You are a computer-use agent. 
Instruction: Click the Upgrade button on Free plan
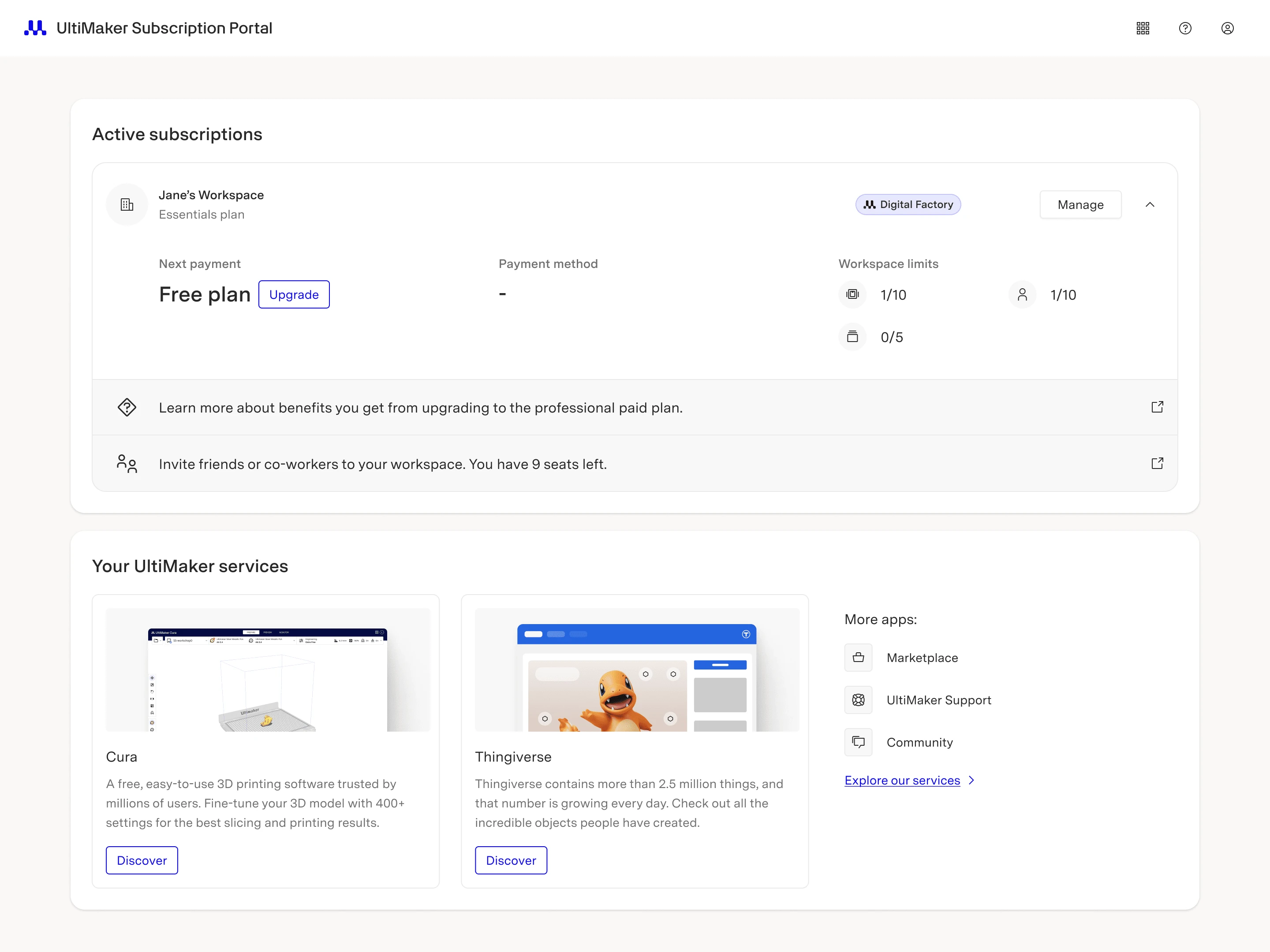click(293, 295)
